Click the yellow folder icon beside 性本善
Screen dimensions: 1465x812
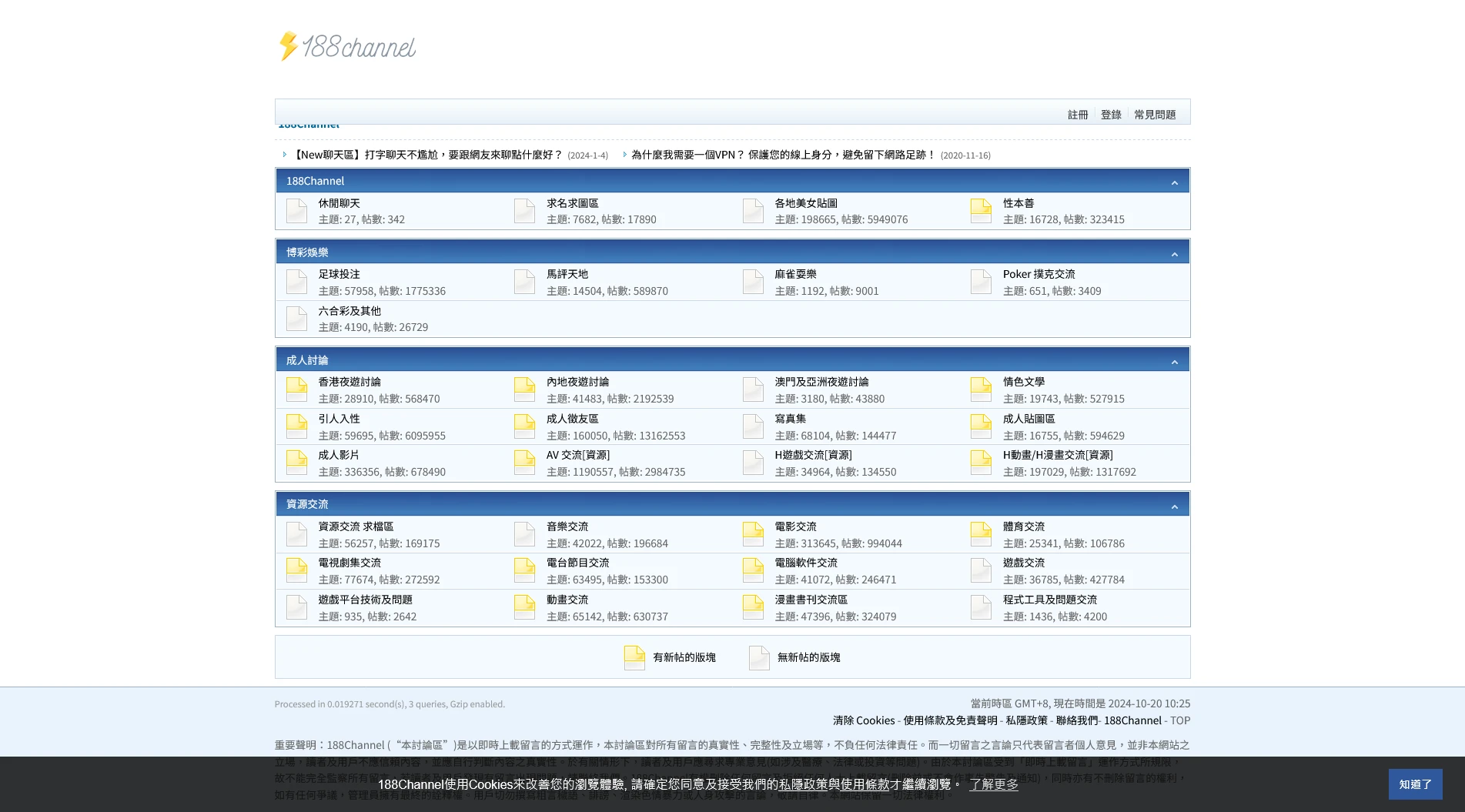pyautogui.click(x=981, y=211)
